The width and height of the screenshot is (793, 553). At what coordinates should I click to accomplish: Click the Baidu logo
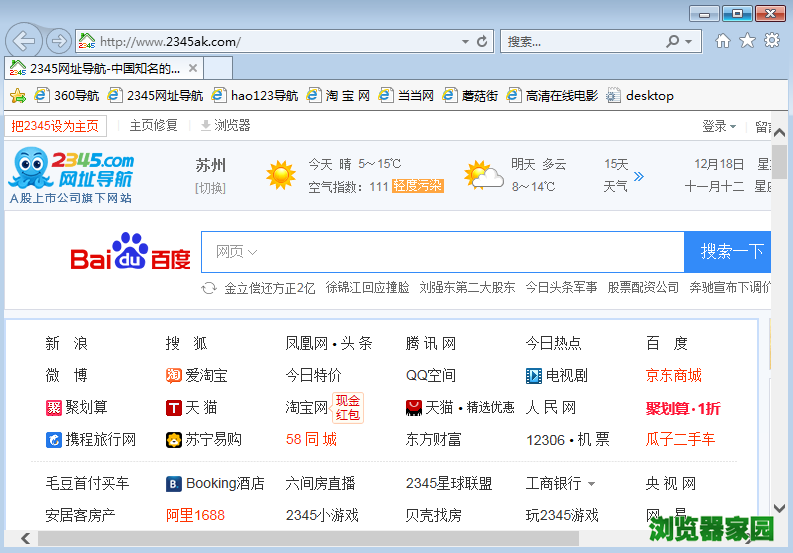(130, 253)
